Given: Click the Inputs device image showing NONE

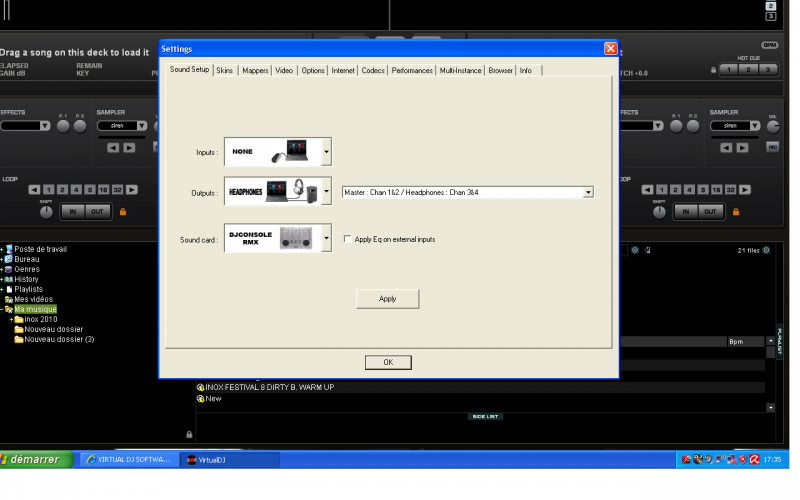Looking at the screenshot, I should pos(272,152).
